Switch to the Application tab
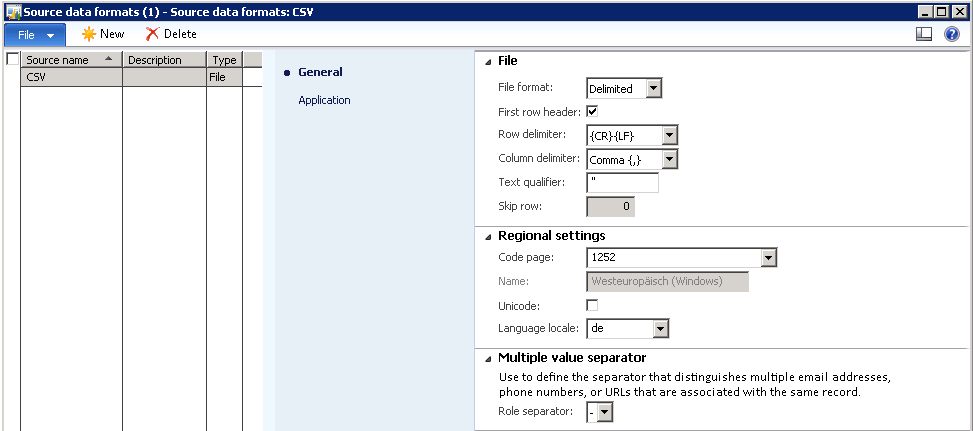This screenshot has width=973, height=431. click(x=324, y=100)
